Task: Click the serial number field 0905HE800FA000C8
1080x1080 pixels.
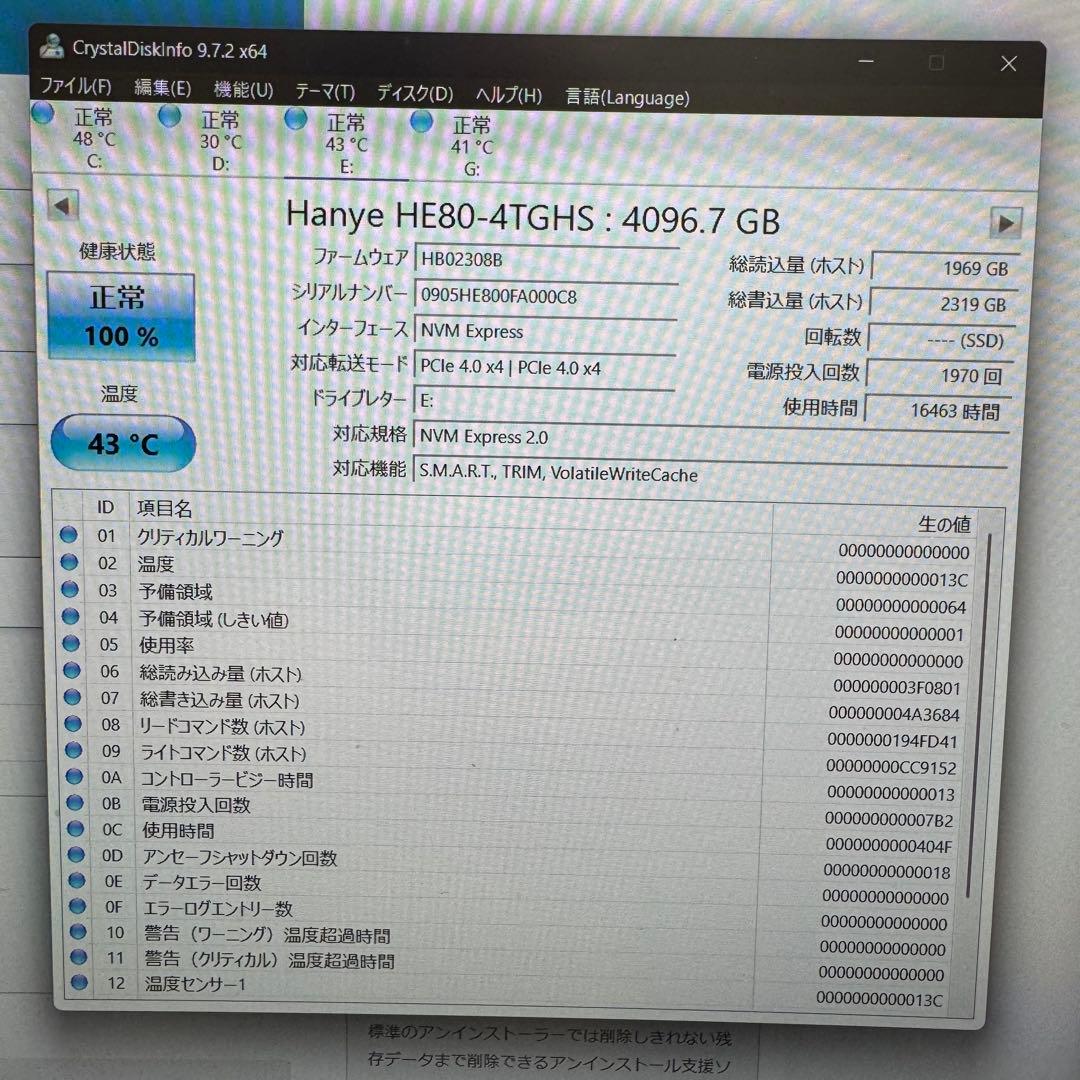Action: [546, 296]
